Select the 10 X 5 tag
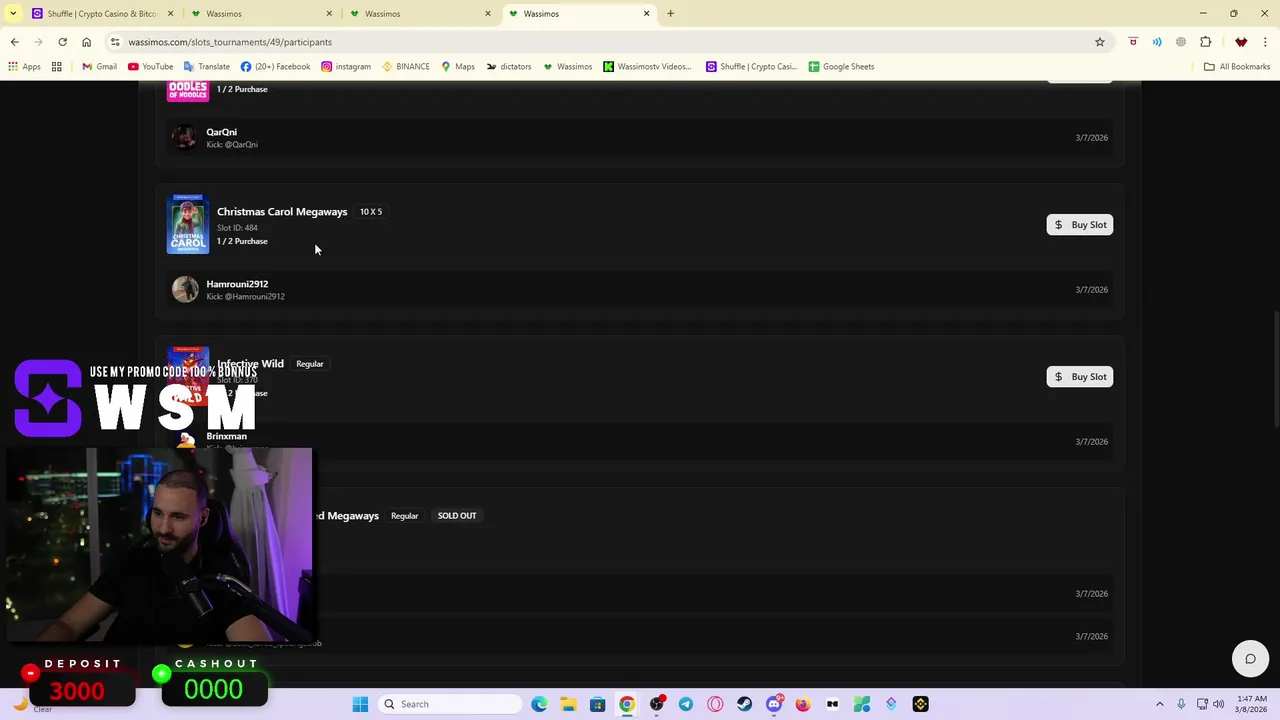Viewport: 1280px width, 720px height. point(371,212)
